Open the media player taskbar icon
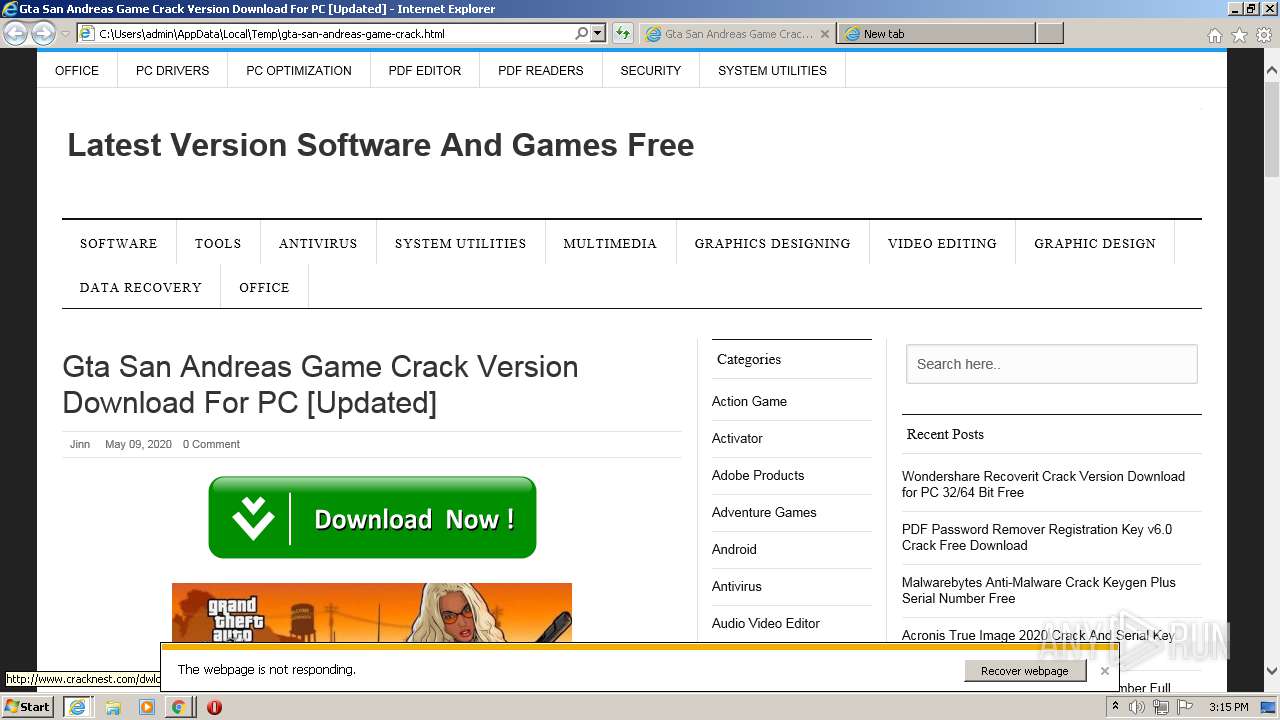 coord(146,707)
